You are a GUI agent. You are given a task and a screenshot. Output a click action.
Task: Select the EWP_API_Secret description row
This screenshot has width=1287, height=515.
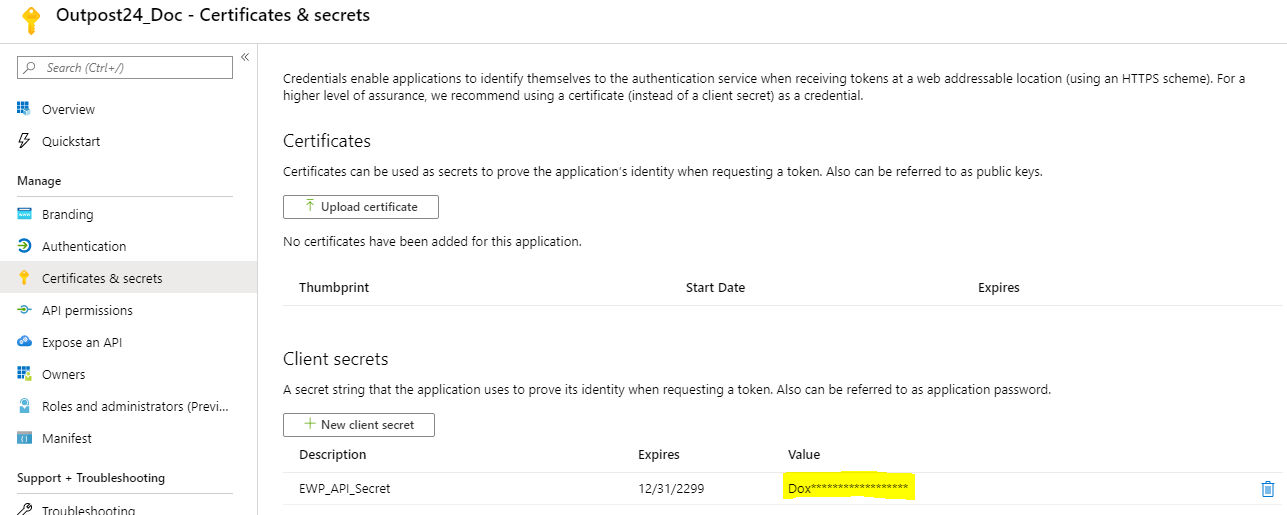pos(345,489)
